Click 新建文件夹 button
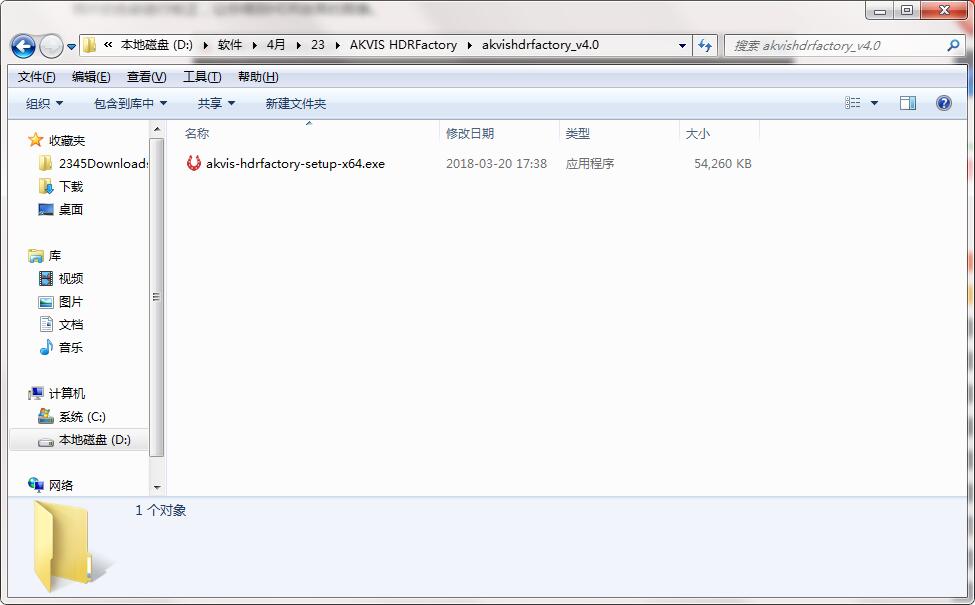The height and width of the screenshot is (605, 975). pyautogui.click(x=295, y=103)
